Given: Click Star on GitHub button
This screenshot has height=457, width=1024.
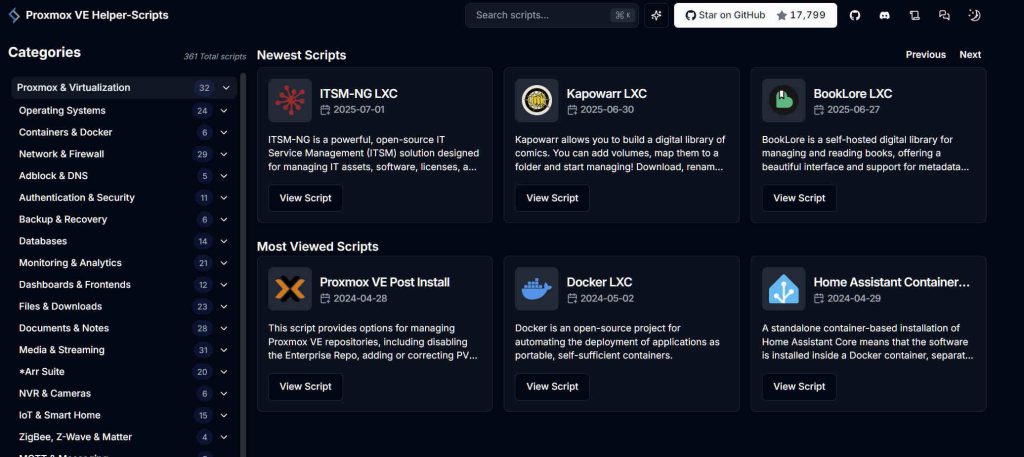Looking at the screenshot, I should tap(755, 15).
